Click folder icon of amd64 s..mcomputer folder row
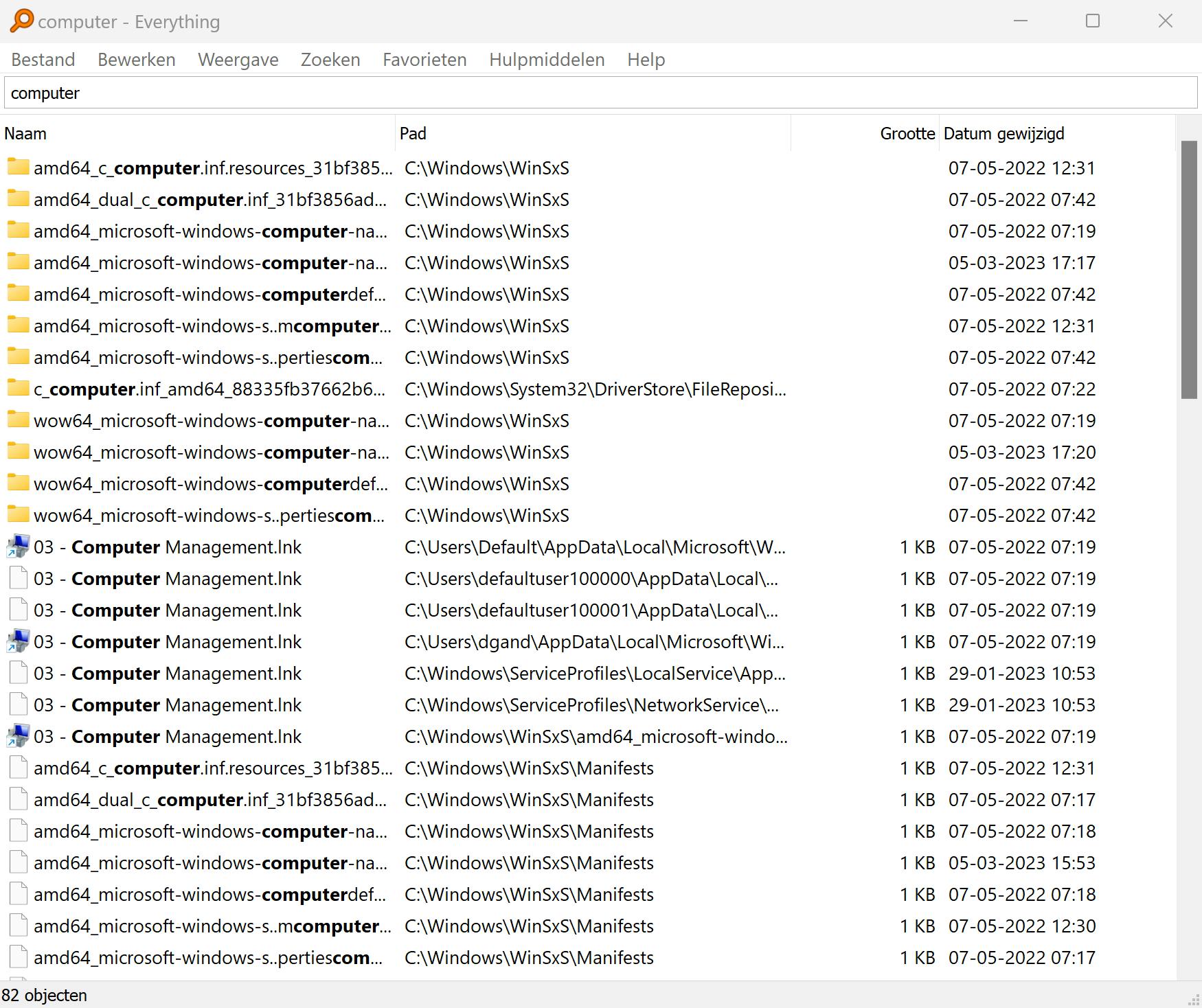Image resolution: width=1202 pixels, height=1008 pixels. point(18,325)
